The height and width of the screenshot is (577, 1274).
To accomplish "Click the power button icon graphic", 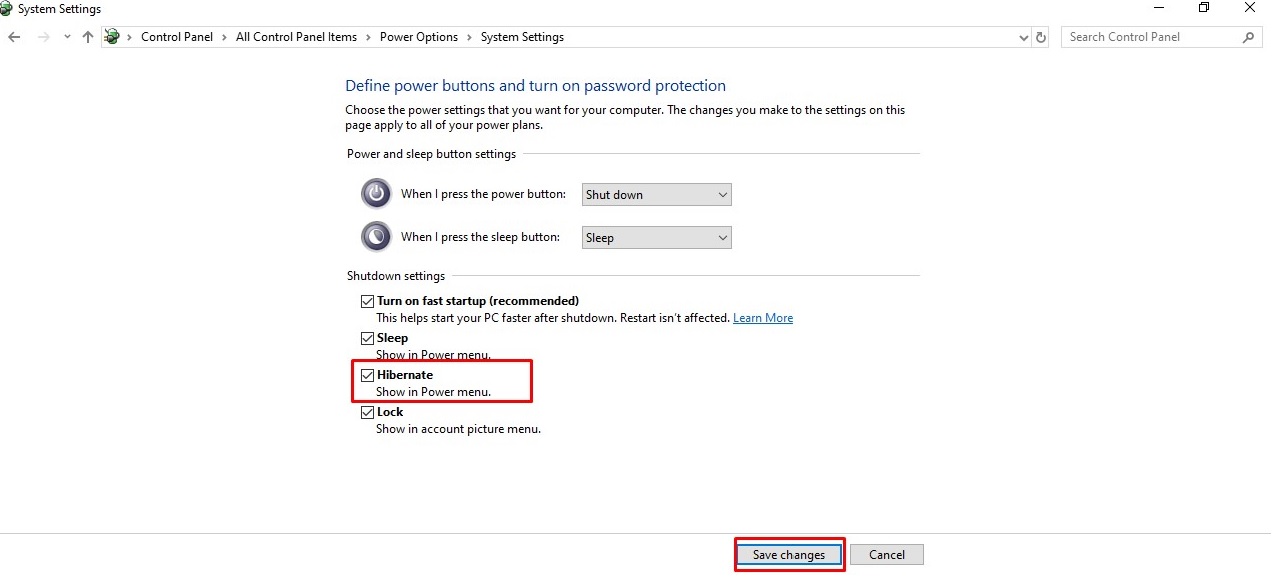I will (375, 193).
